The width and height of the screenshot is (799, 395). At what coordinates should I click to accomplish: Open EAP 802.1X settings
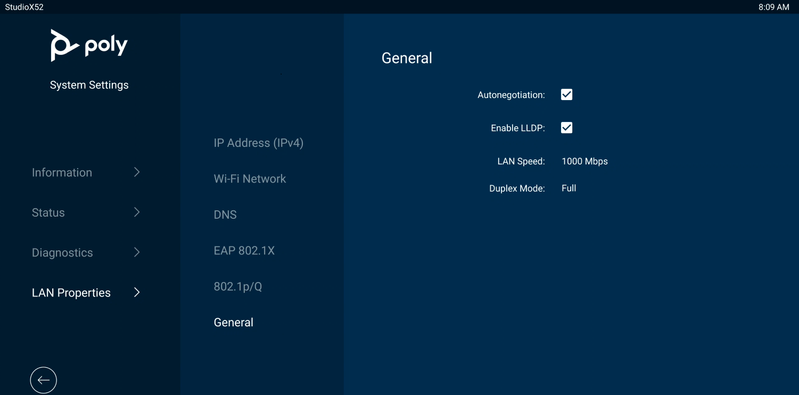[x=244, y=251]
